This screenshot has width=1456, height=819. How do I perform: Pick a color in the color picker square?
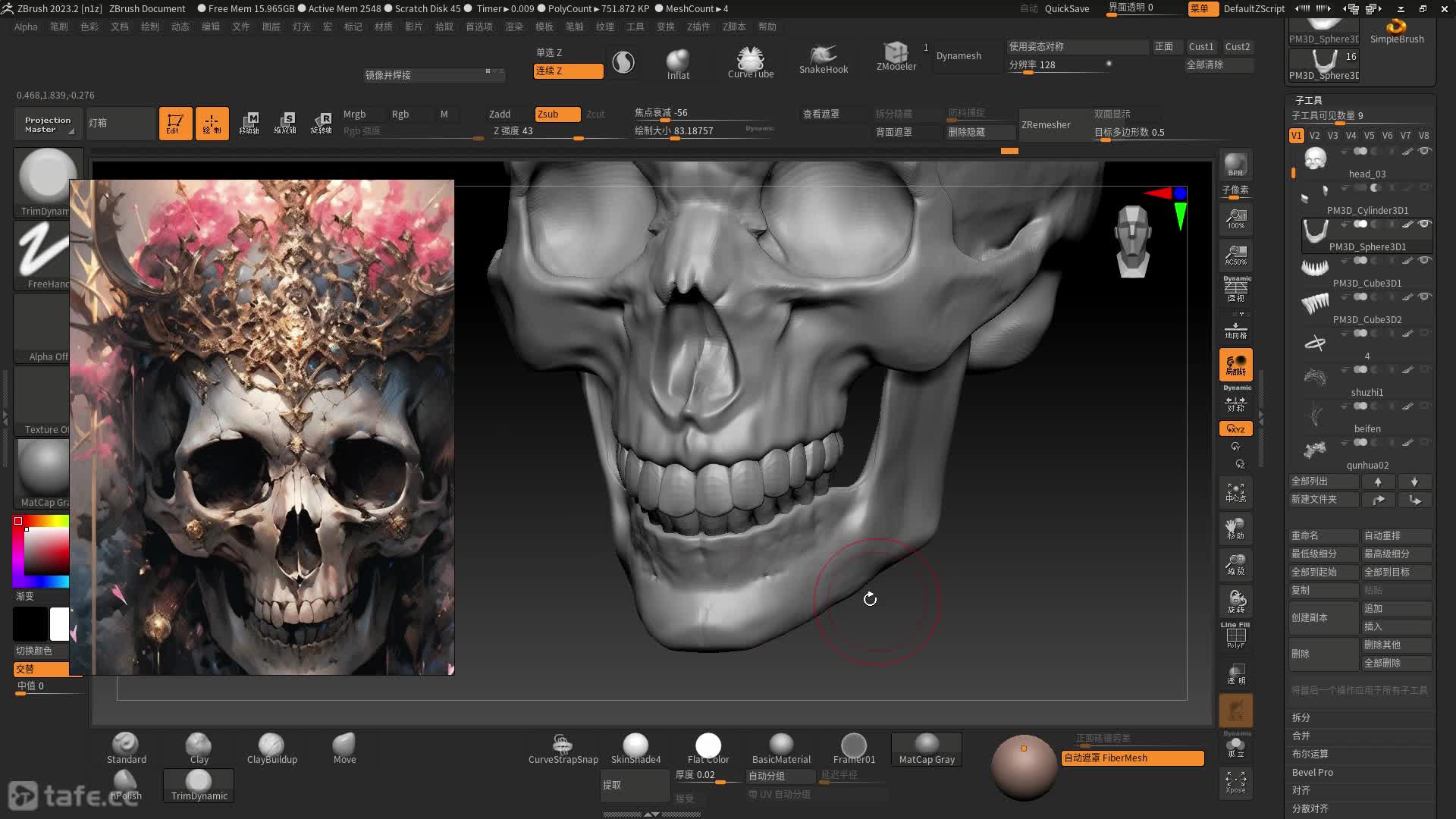coord(47,550)
